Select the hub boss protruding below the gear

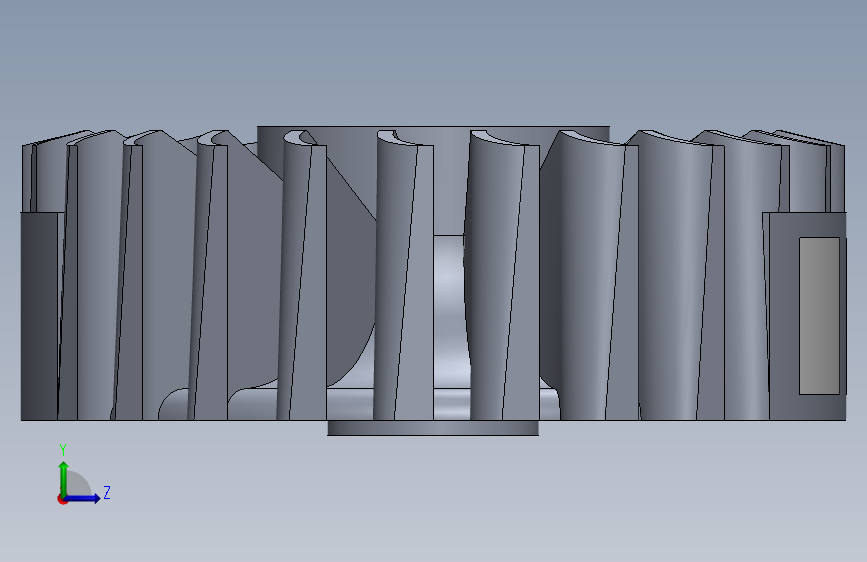tap(433, 428)
